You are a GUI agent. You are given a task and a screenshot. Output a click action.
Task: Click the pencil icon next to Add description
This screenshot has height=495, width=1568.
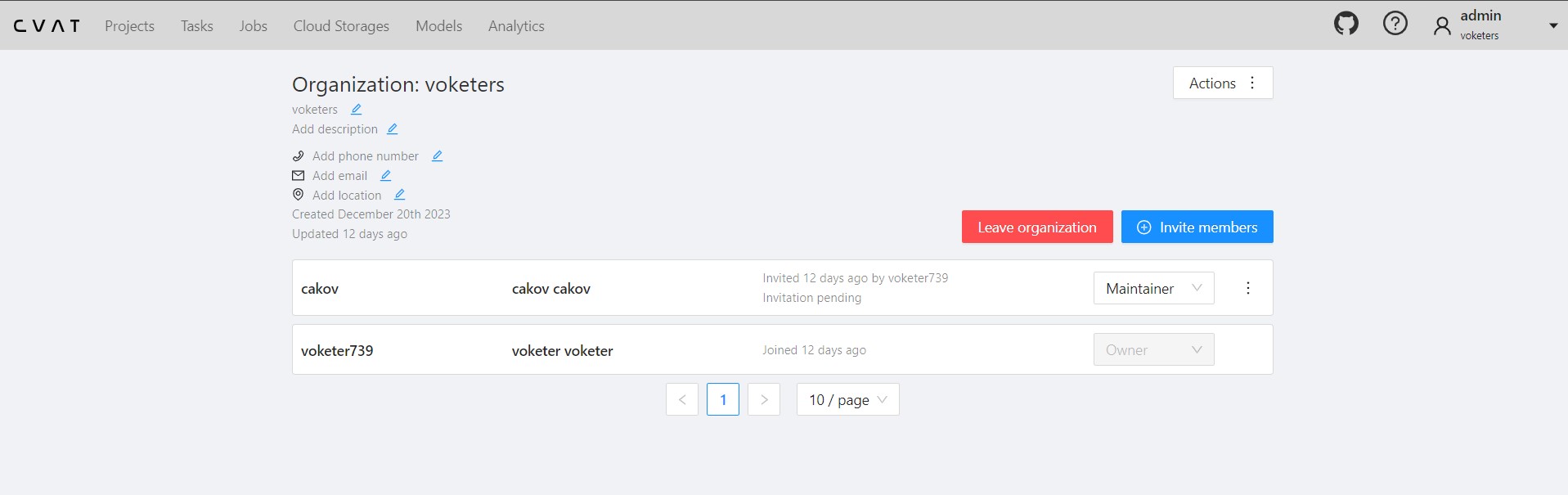click(x=392, y=129)
